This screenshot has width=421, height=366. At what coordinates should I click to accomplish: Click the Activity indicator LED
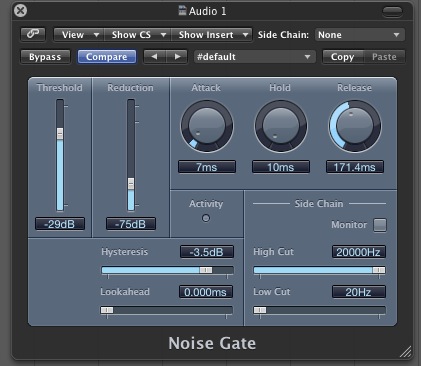206,218
